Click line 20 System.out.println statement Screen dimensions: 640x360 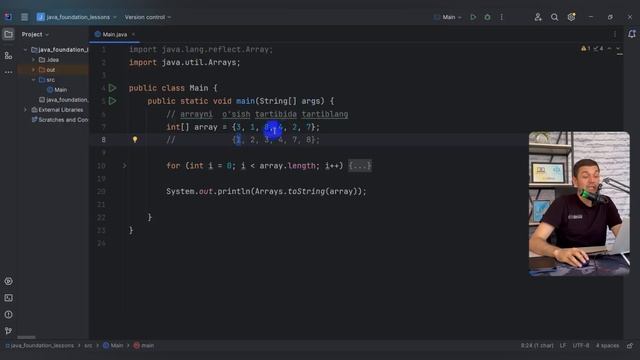tap(266, 191)
